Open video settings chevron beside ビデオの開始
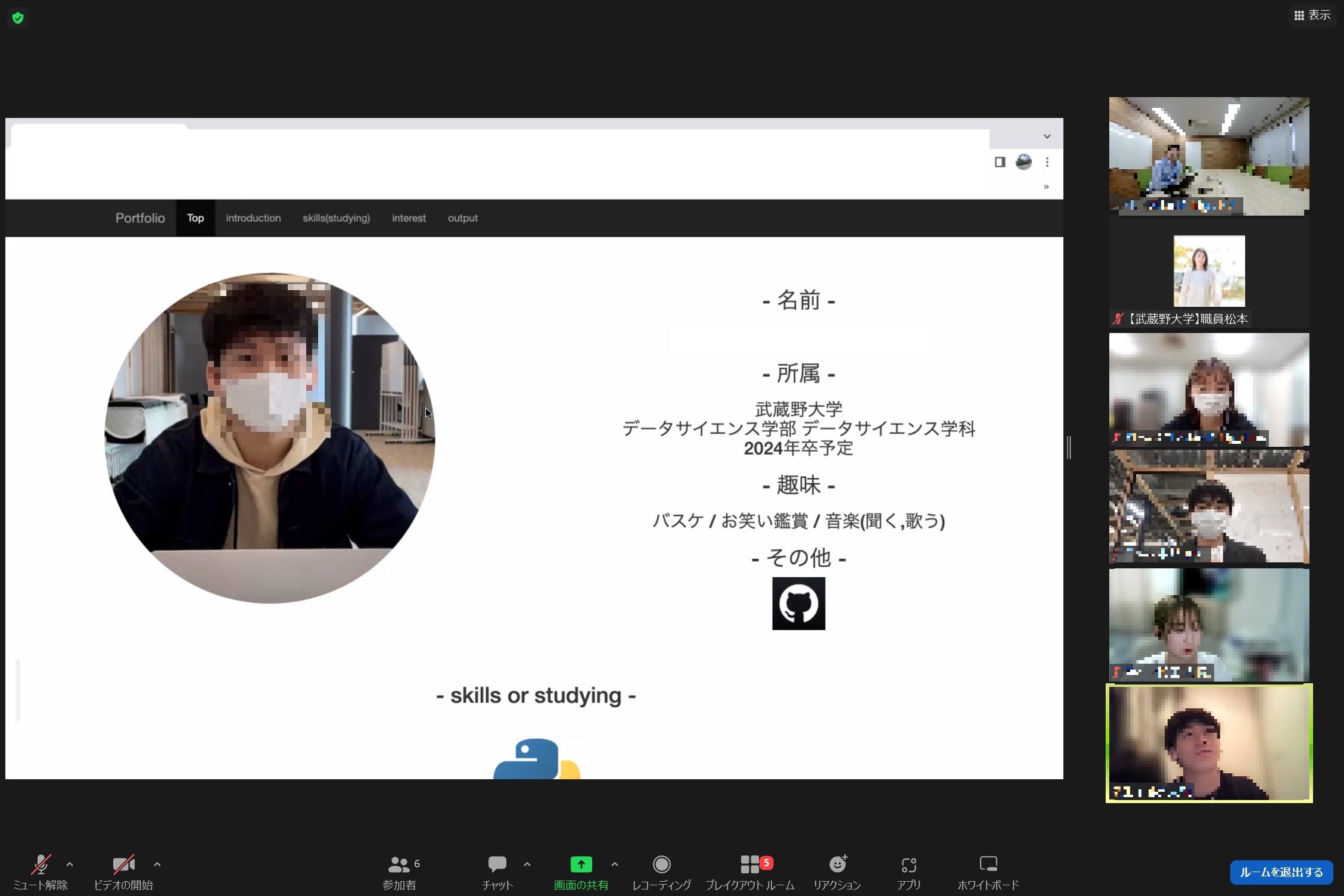This screenshot has height=896, width=1344. click(x=157, y=865)
